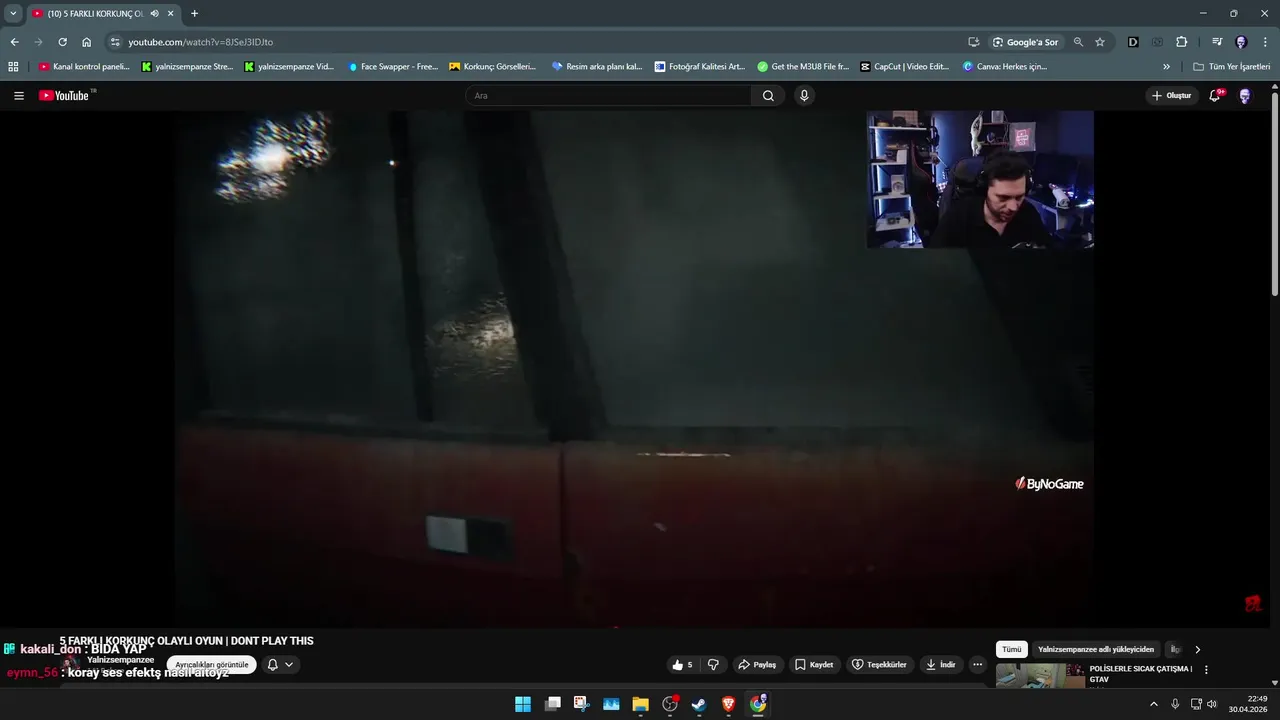Reload the current page
1280x720 pixels.
point(62,42)
